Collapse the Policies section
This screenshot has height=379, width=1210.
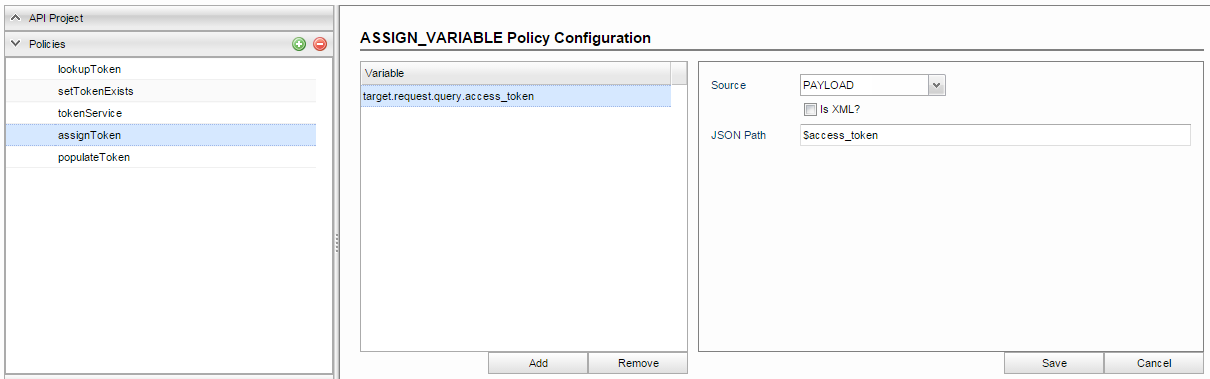(15, 44)
